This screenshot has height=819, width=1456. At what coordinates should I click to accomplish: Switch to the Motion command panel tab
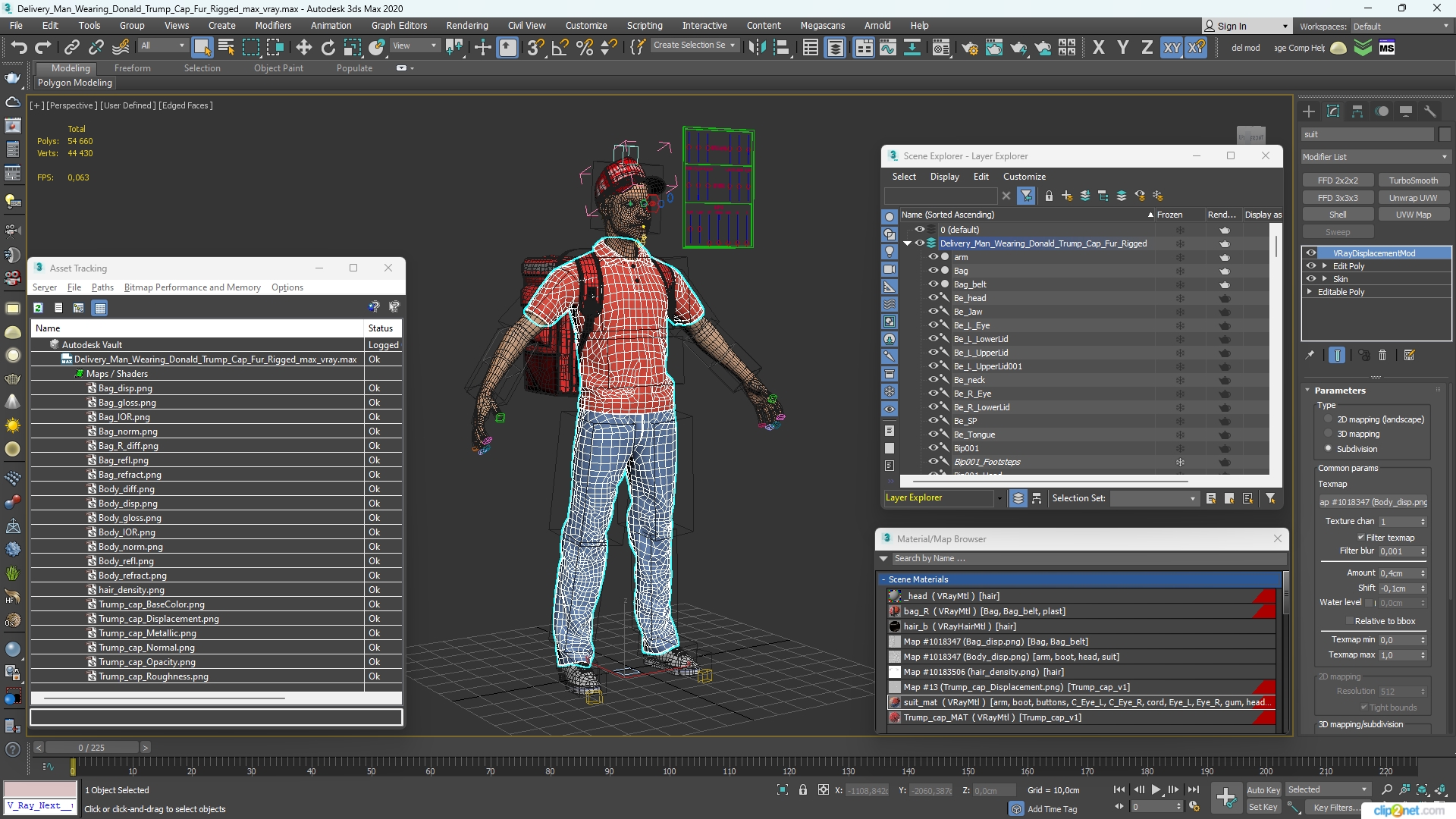click(1382, 111)
